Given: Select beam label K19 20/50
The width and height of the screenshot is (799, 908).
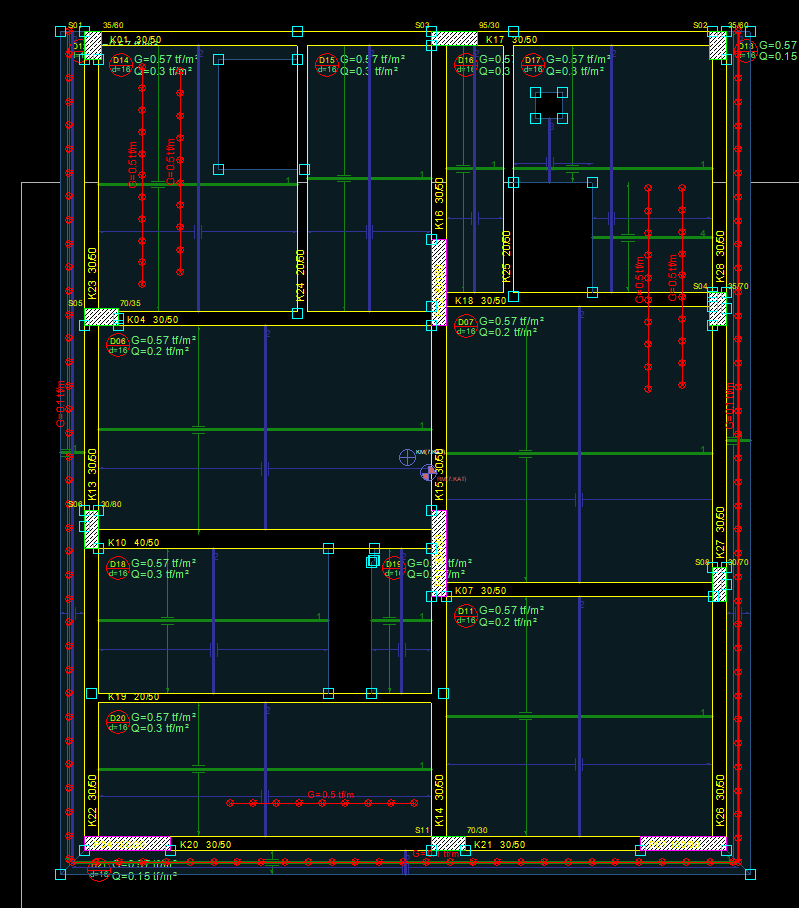Looking at the screenshot, I should pyautogui.click(x=133, y=697).
